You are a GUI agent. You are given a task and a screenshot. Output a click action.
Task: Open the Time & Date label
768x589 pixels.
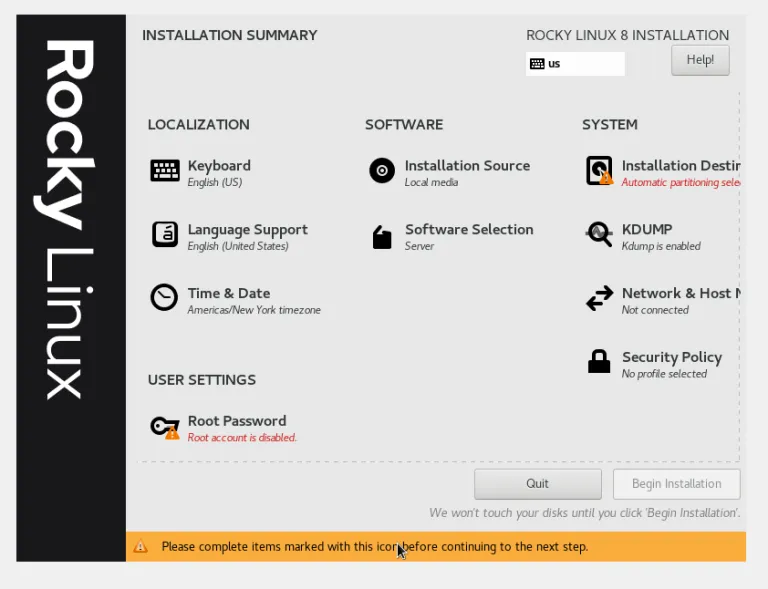[229, 293]
